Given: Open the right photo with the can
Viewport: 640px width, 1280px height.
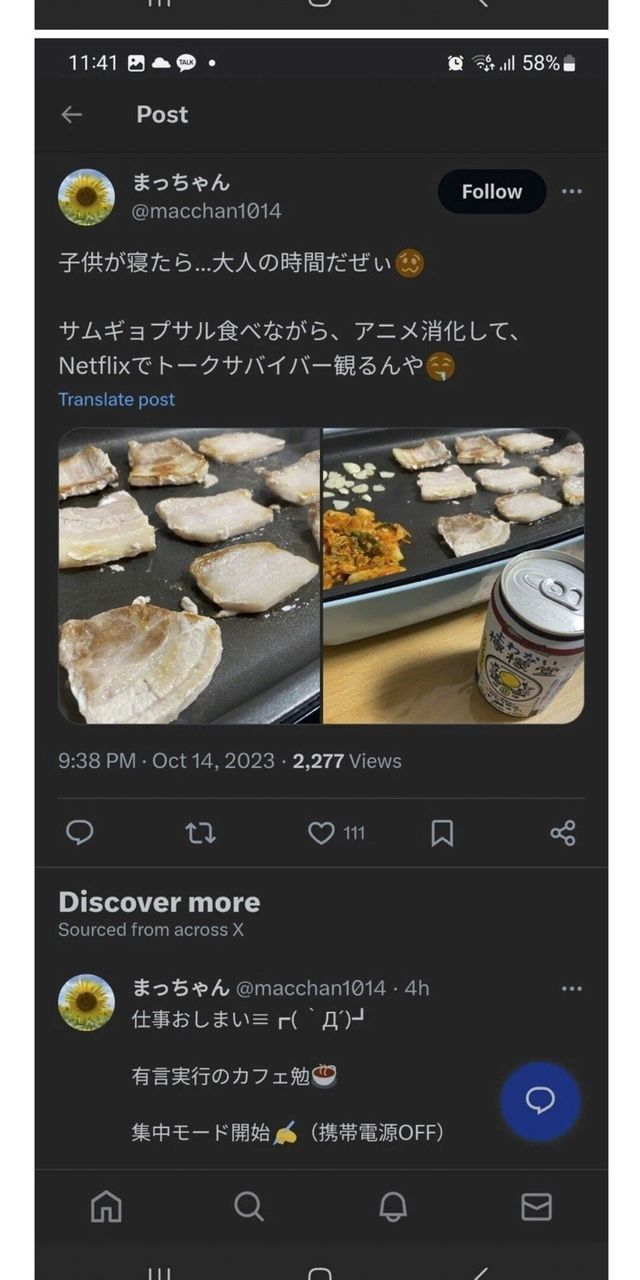Looking at the screenshot, I should coord(453,575).
